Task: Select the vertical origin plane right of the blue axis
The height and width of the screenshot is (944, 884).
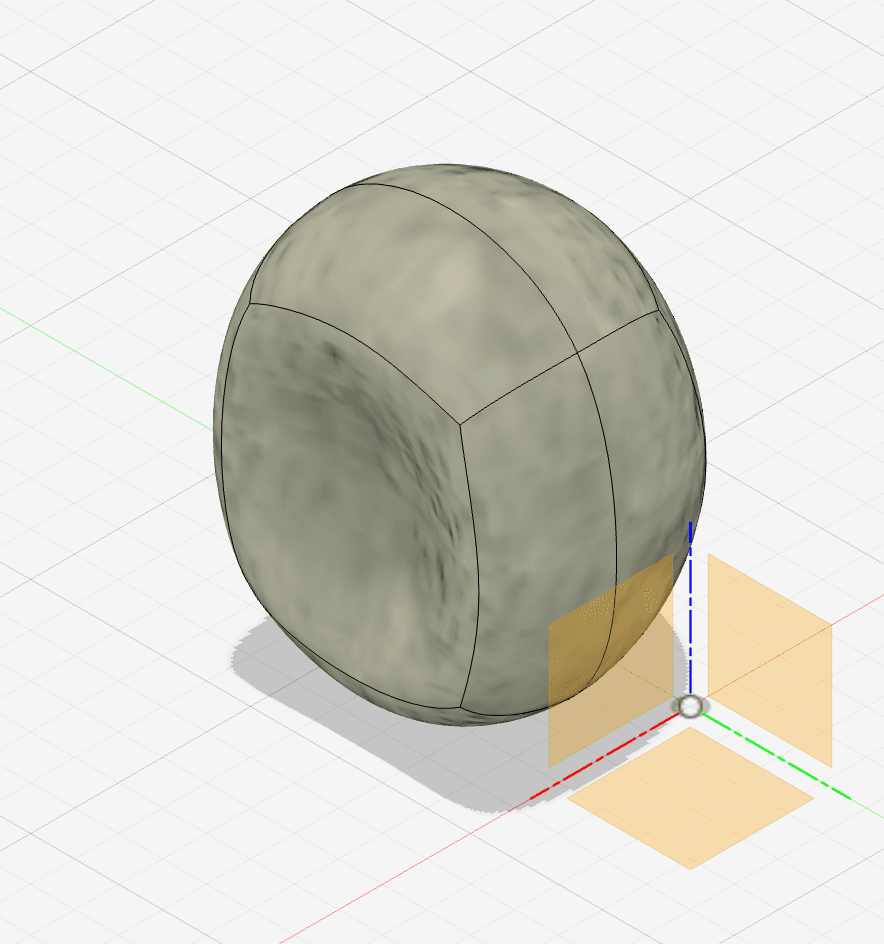Action: pyautogui.click(x=770, y=660)
